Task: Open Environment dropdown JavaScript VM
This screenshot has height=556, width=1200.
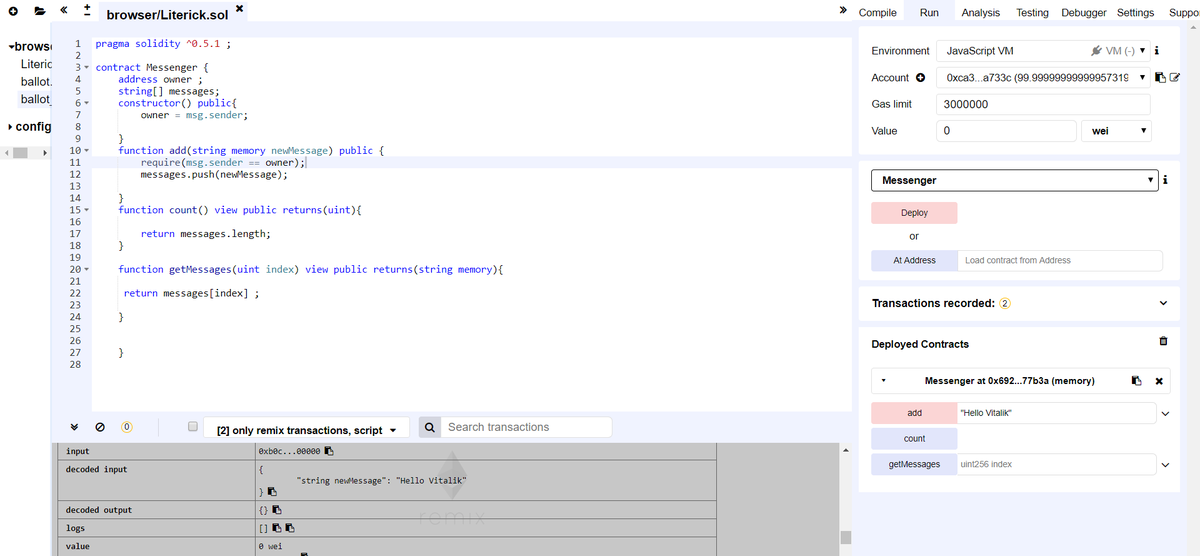Action: coord(1043,51)
